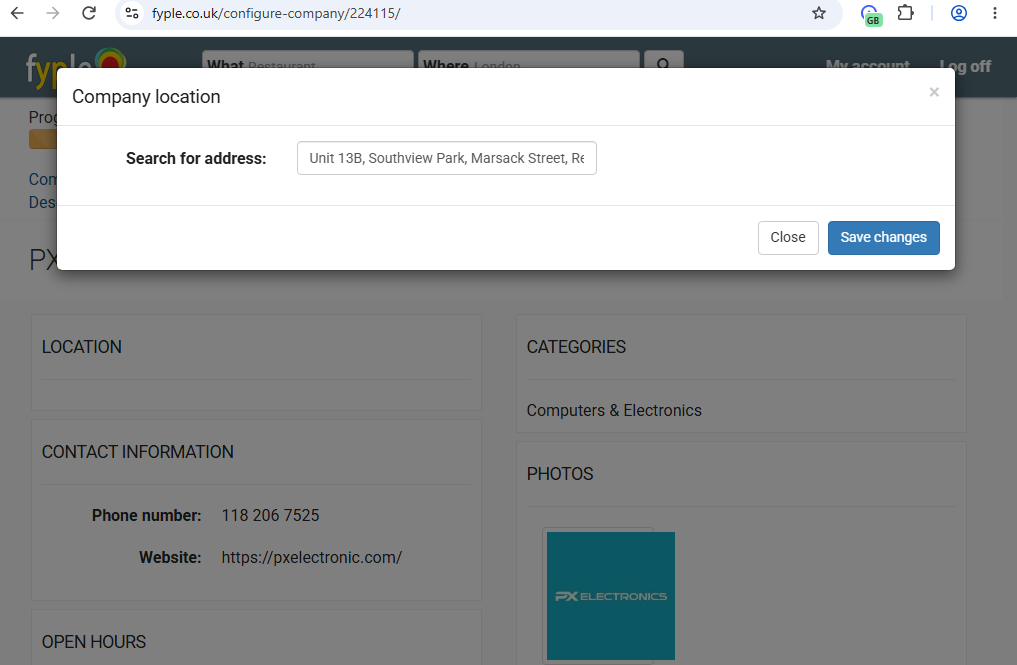The width and height of the screenshot is (1017, 665).
Task: Open the GB extension icon
Action: click(x=870, y=14)
